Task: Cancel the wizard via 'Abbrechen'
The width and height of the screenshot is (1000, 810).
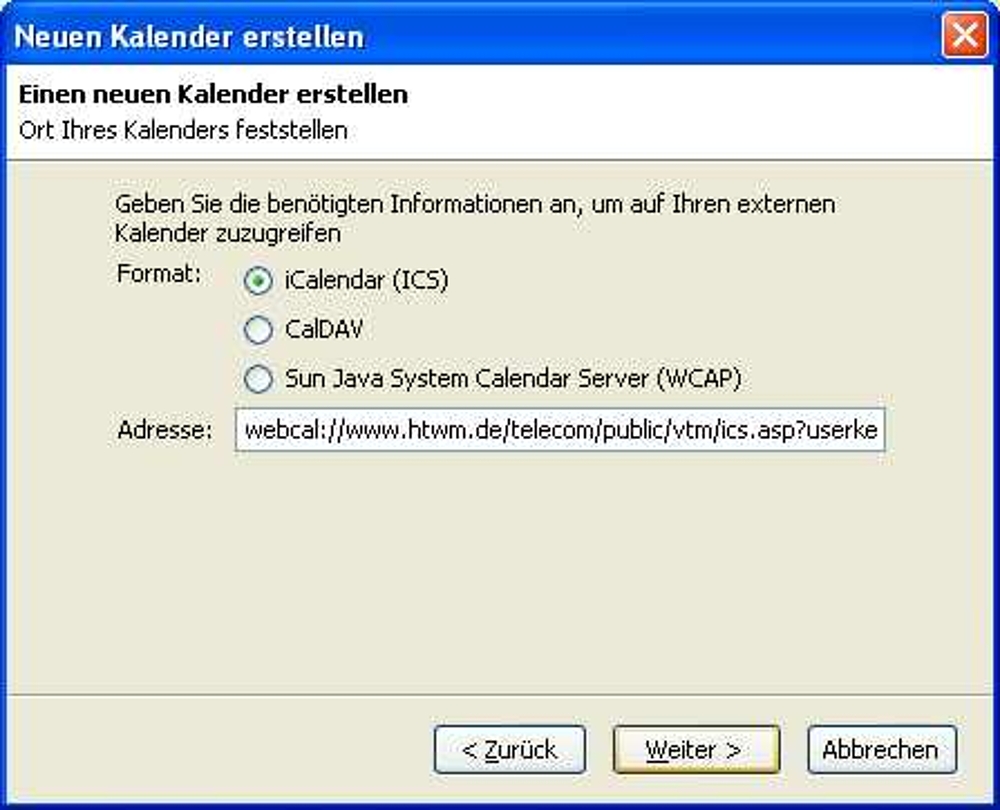Action: [x=882, y=749]
